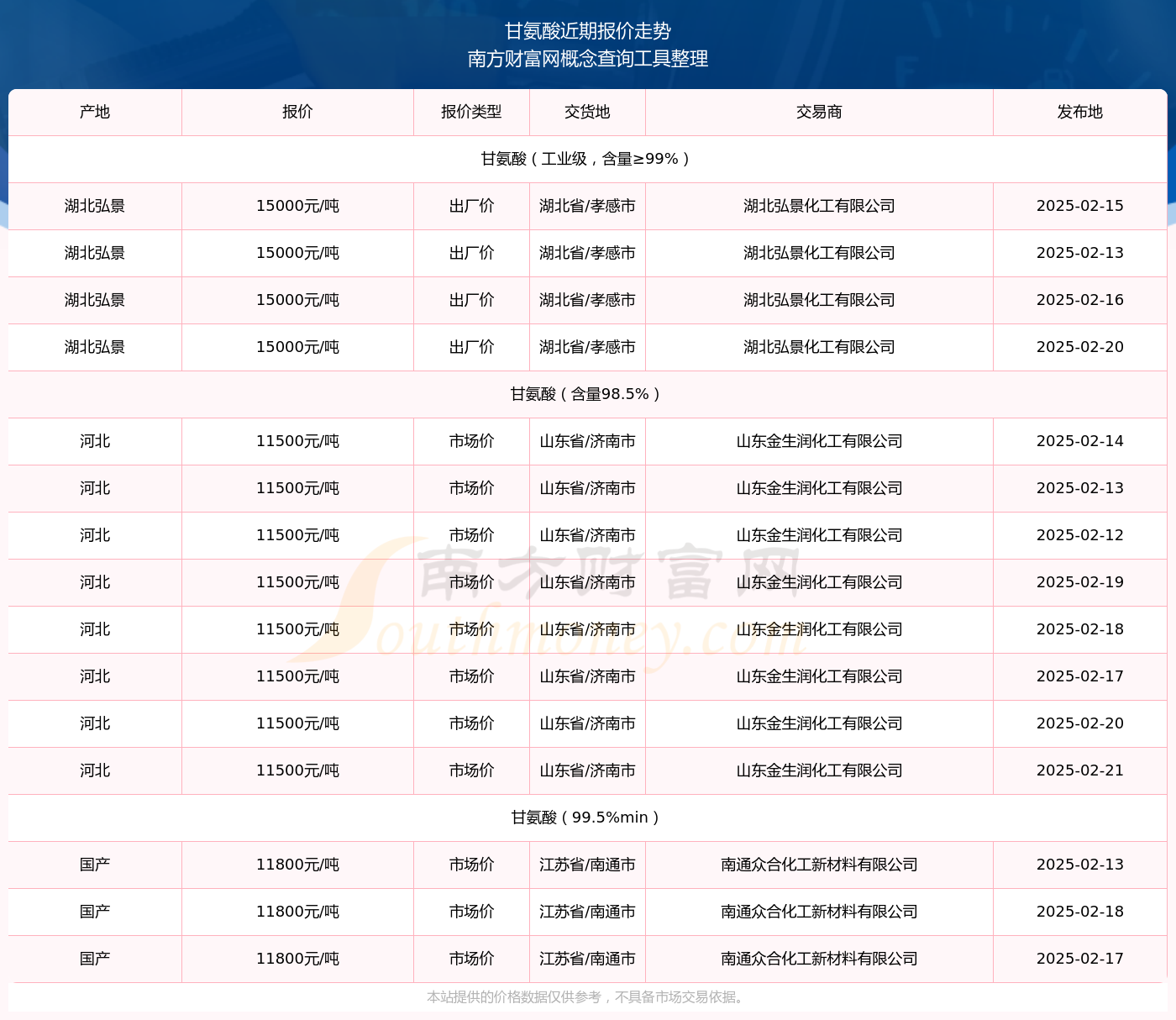The width and height of the screenshot is (1176, 1020).
Task: Click the 报价类型 column header
Action: point(471,112)
